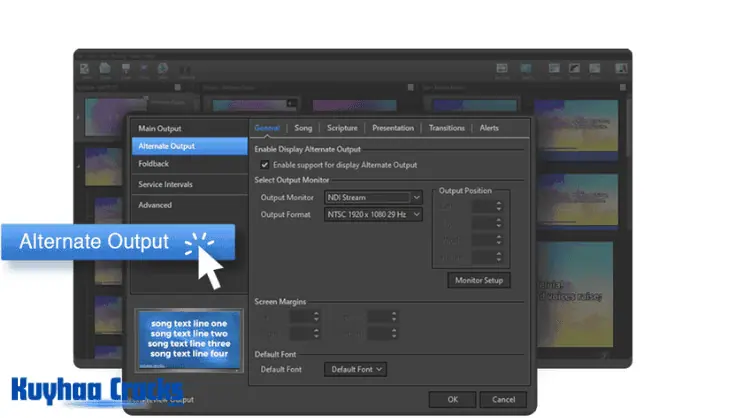Choose Service Intervals in the left list
This screenshot has width=743, height=418.
pyautogui.click(x=166, y=184)
